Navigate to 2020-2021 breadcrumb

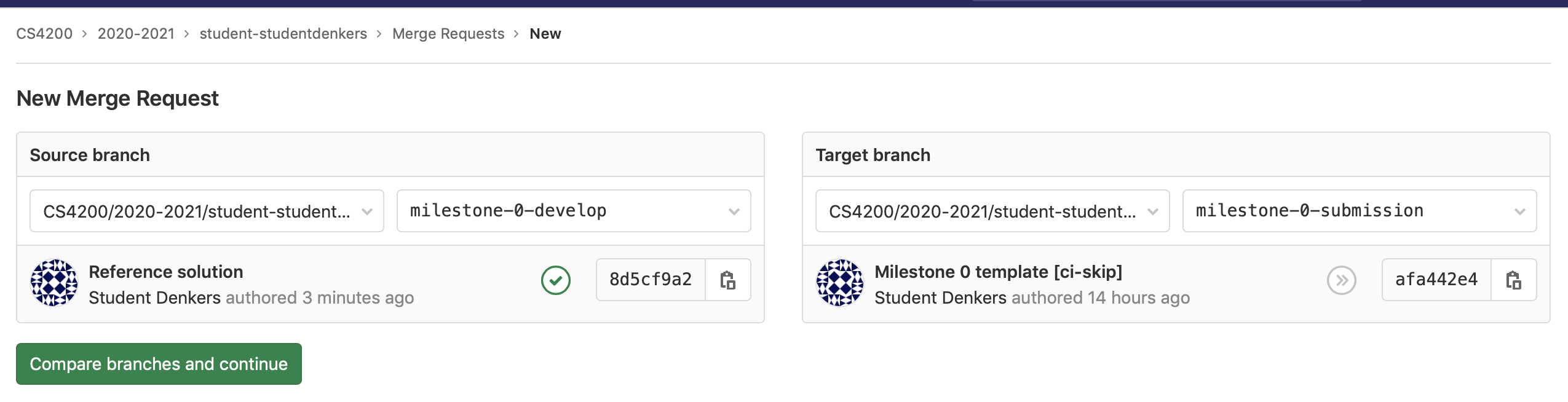click(x=136, y=34)
